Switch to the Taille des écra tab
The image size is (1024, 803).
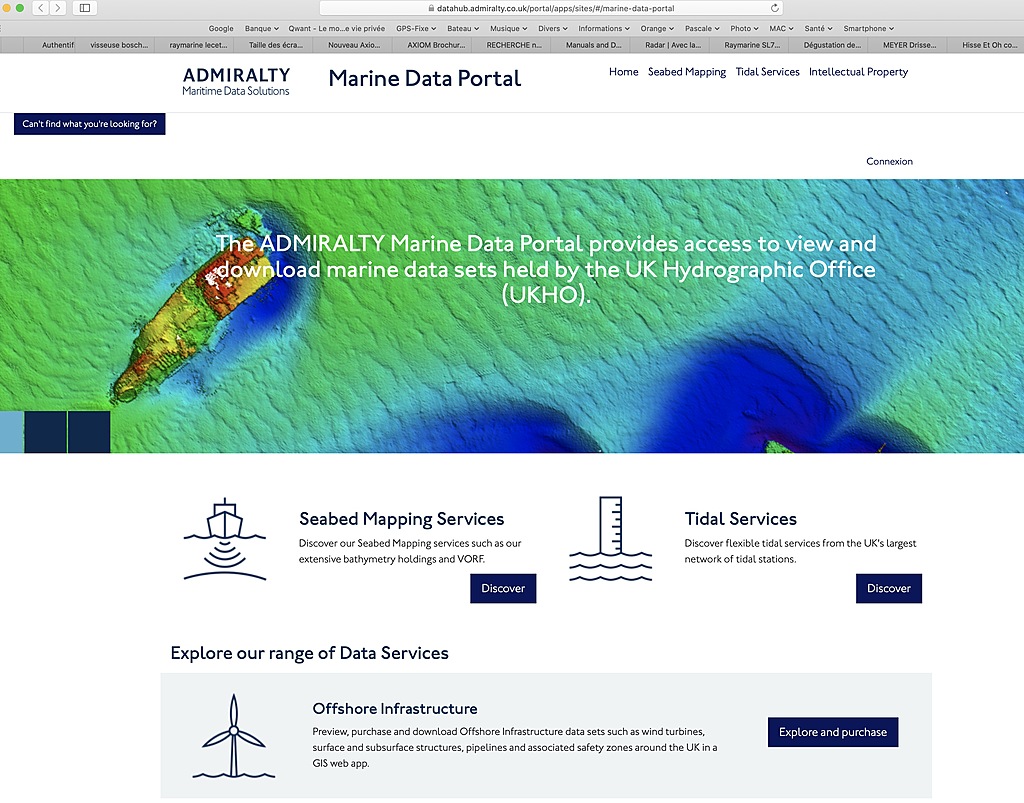[274, 45]
